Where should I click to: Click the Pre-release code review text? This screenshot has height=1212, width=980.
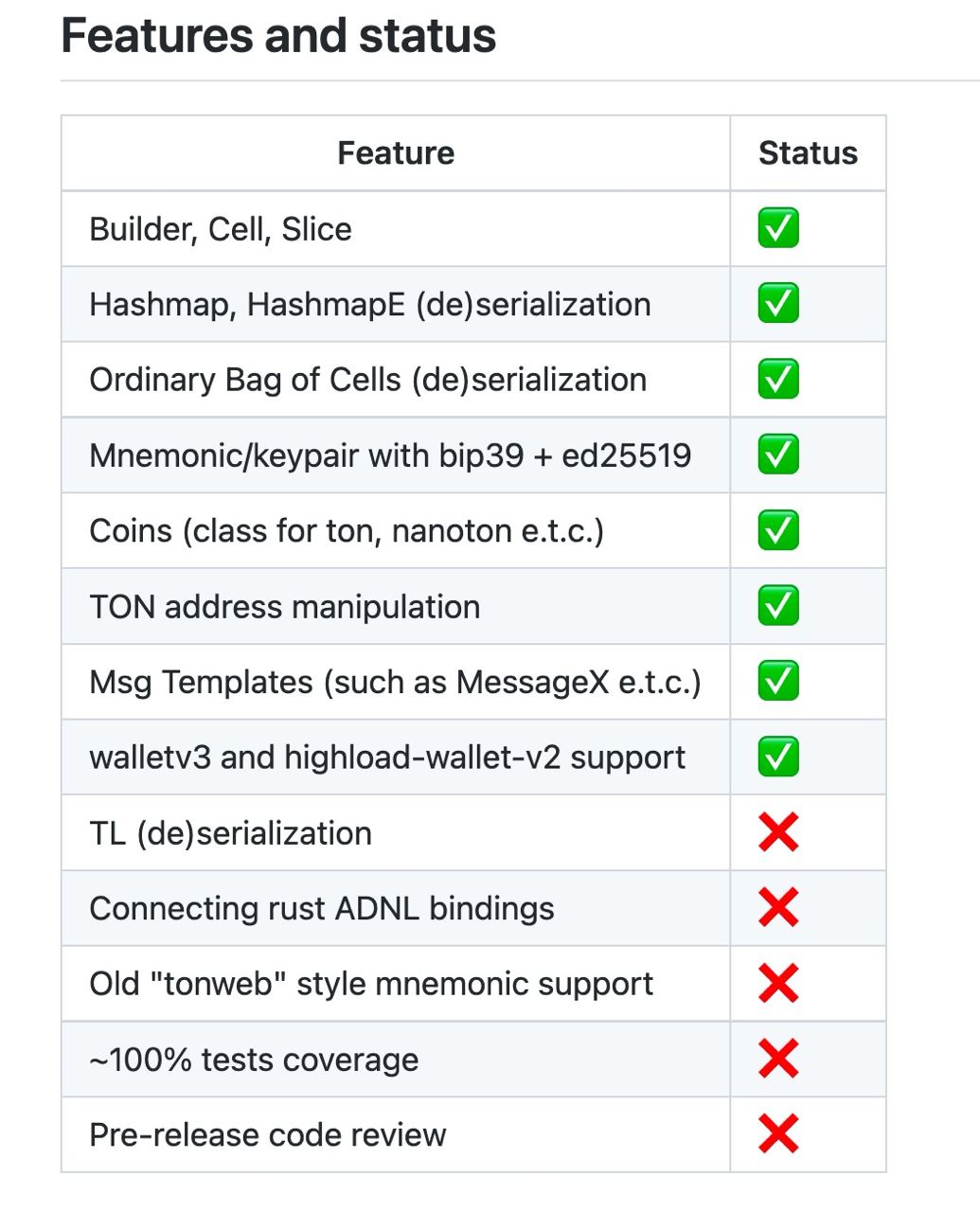click(268, 1134)
